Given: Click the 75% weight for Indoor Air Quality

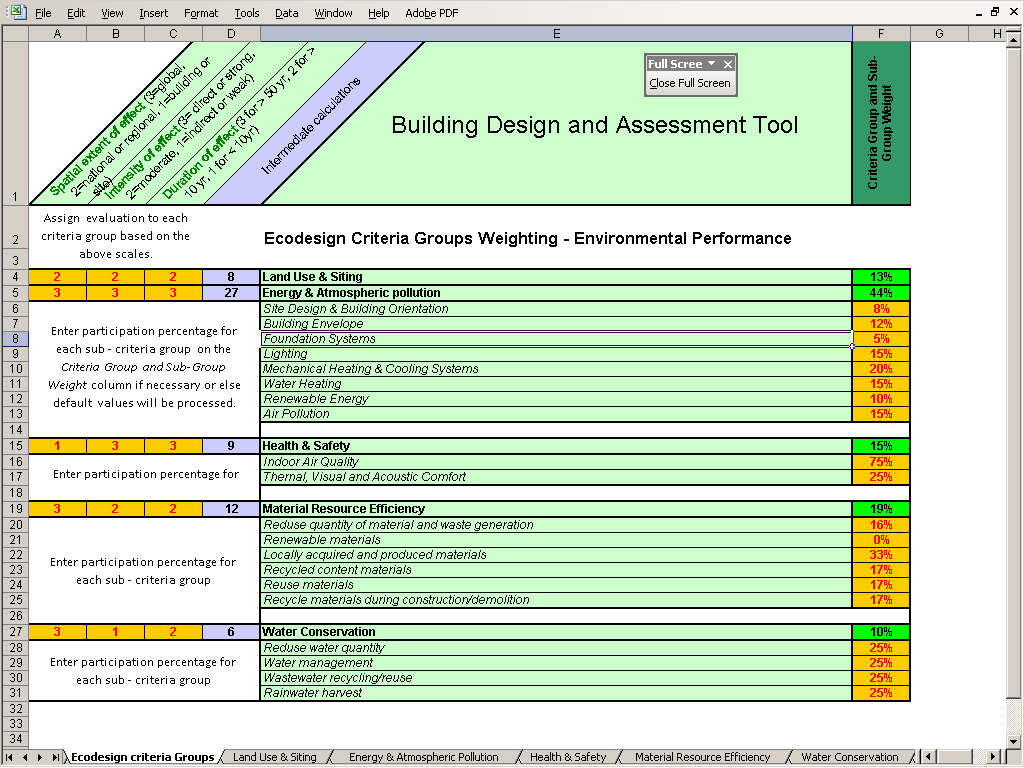Looking at the screenshot, I should [x=881, y=462].
